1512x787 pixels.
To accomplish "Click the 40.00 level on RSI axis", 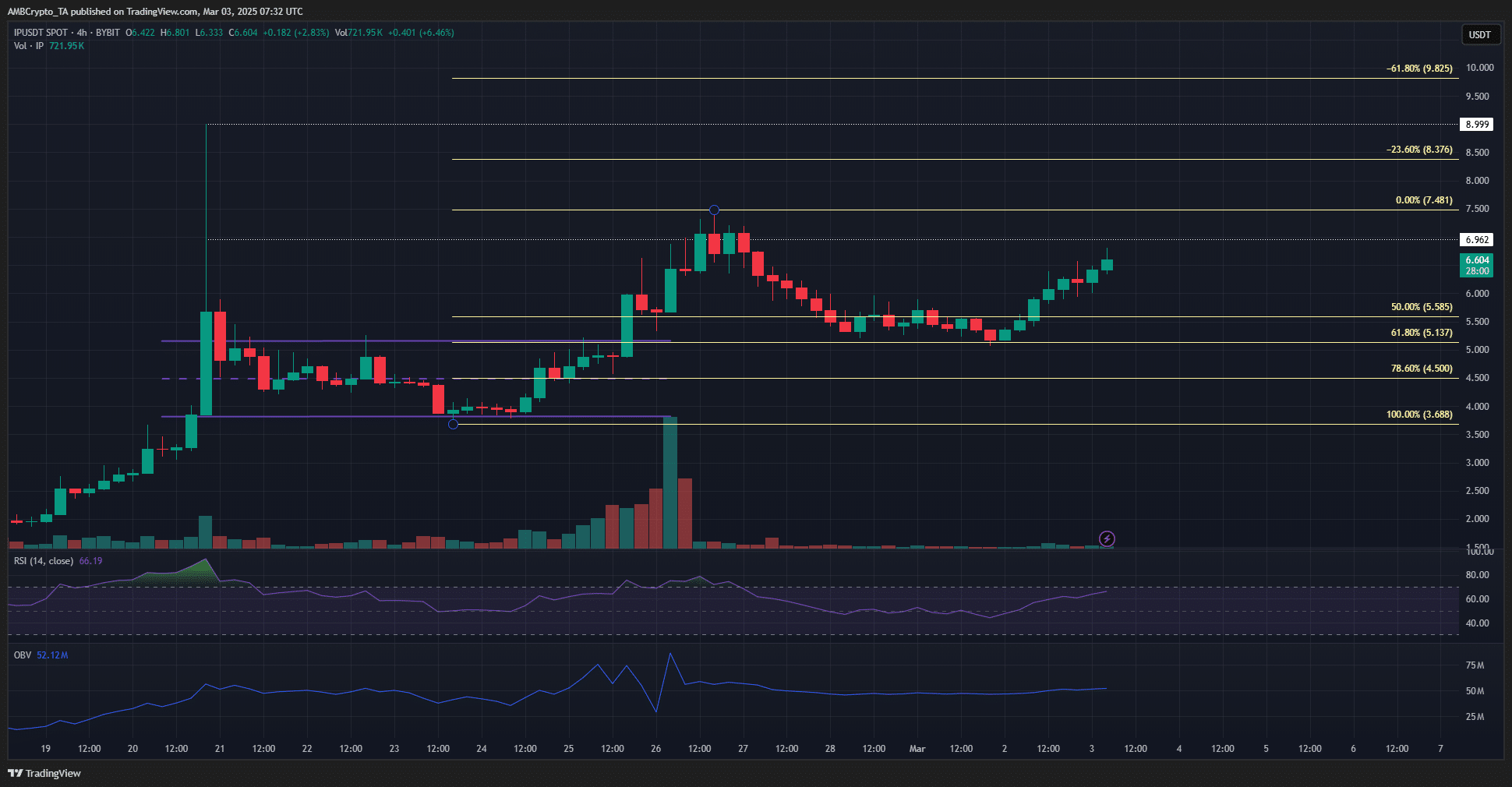I will [1477, 623].
